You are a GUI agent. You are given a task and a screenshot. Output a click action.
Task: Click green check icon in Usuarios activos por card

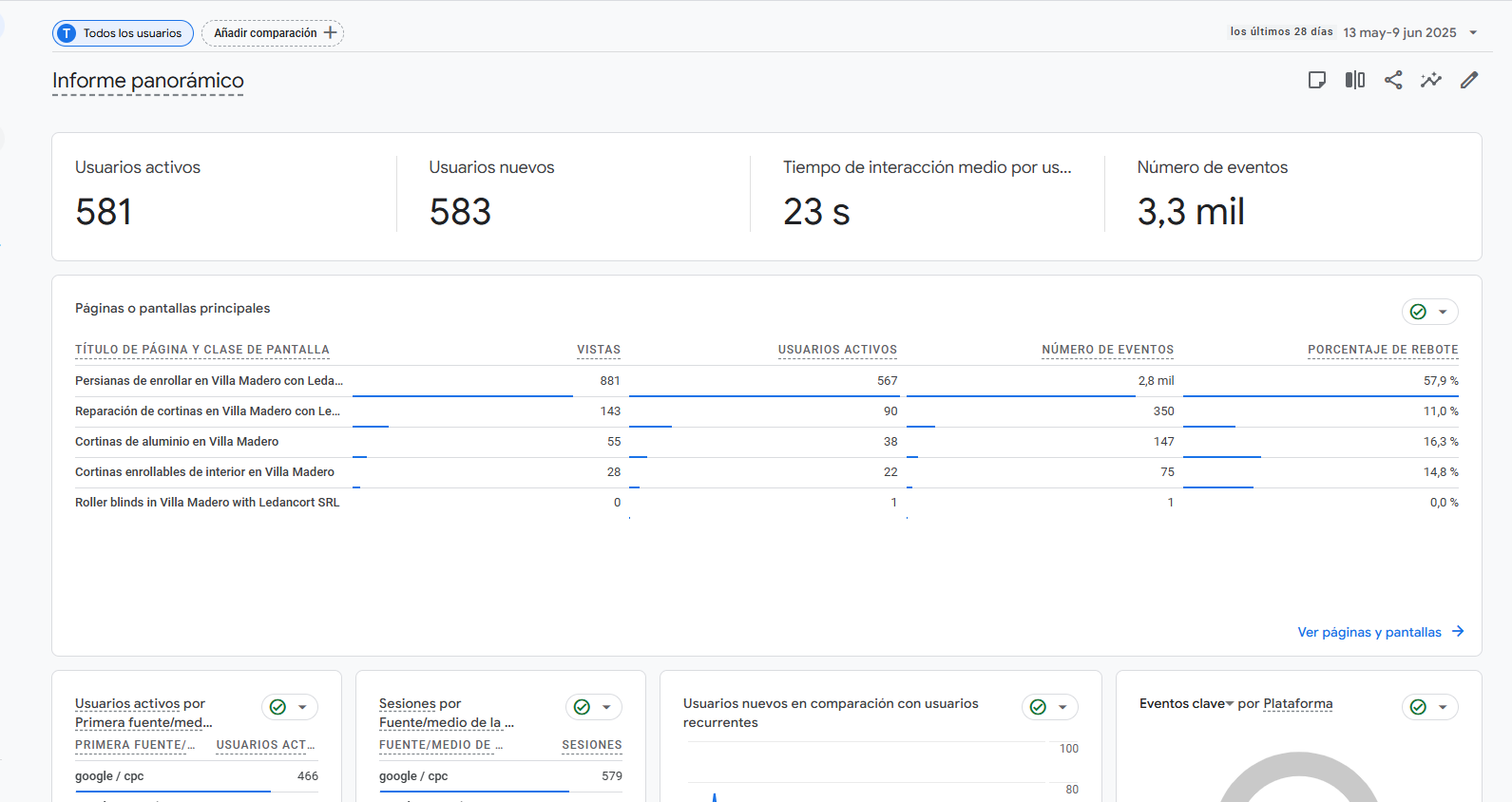click(278, 707)
